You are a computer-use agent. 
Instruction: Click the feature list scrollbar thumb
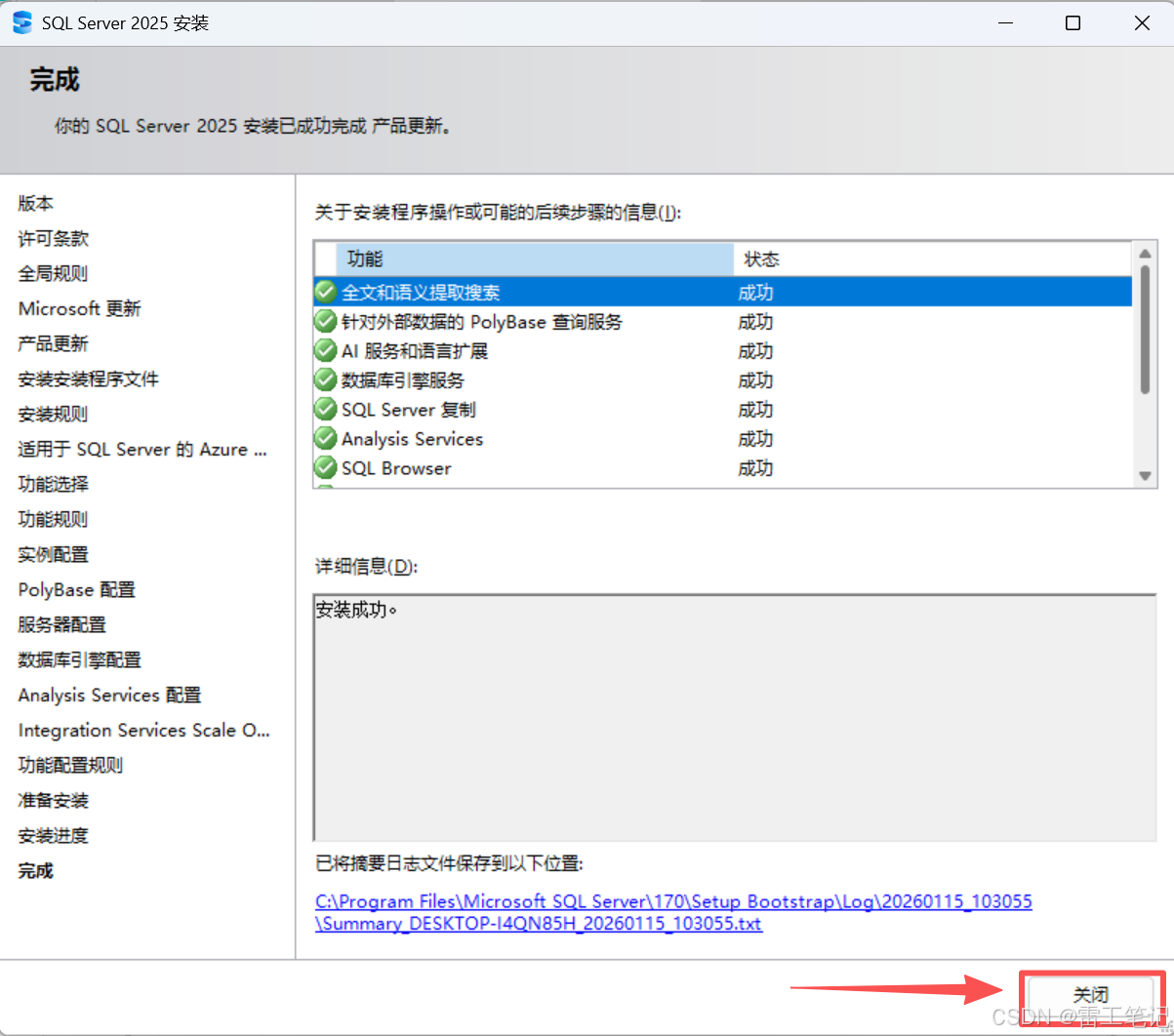coord(1146,331)
